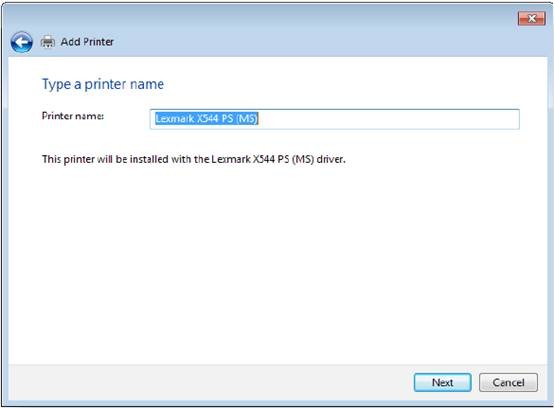Image resolution: width=554 pixels, height=408 pixels.
Task: Click the driver installation notice sentence
Action: 194,159
